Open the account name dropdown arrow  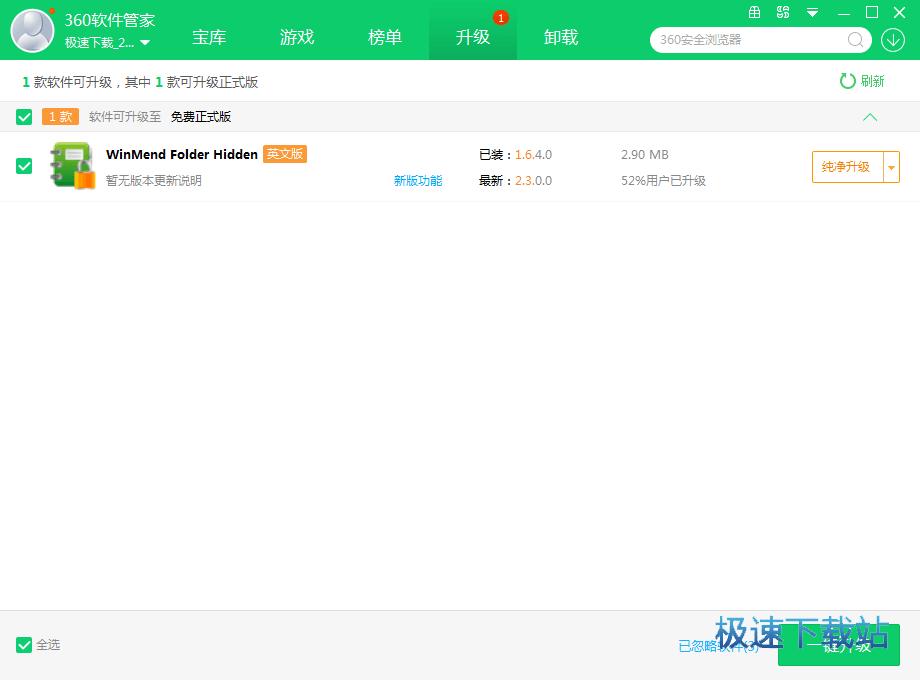pyautogui.click(x=145, y=43)
